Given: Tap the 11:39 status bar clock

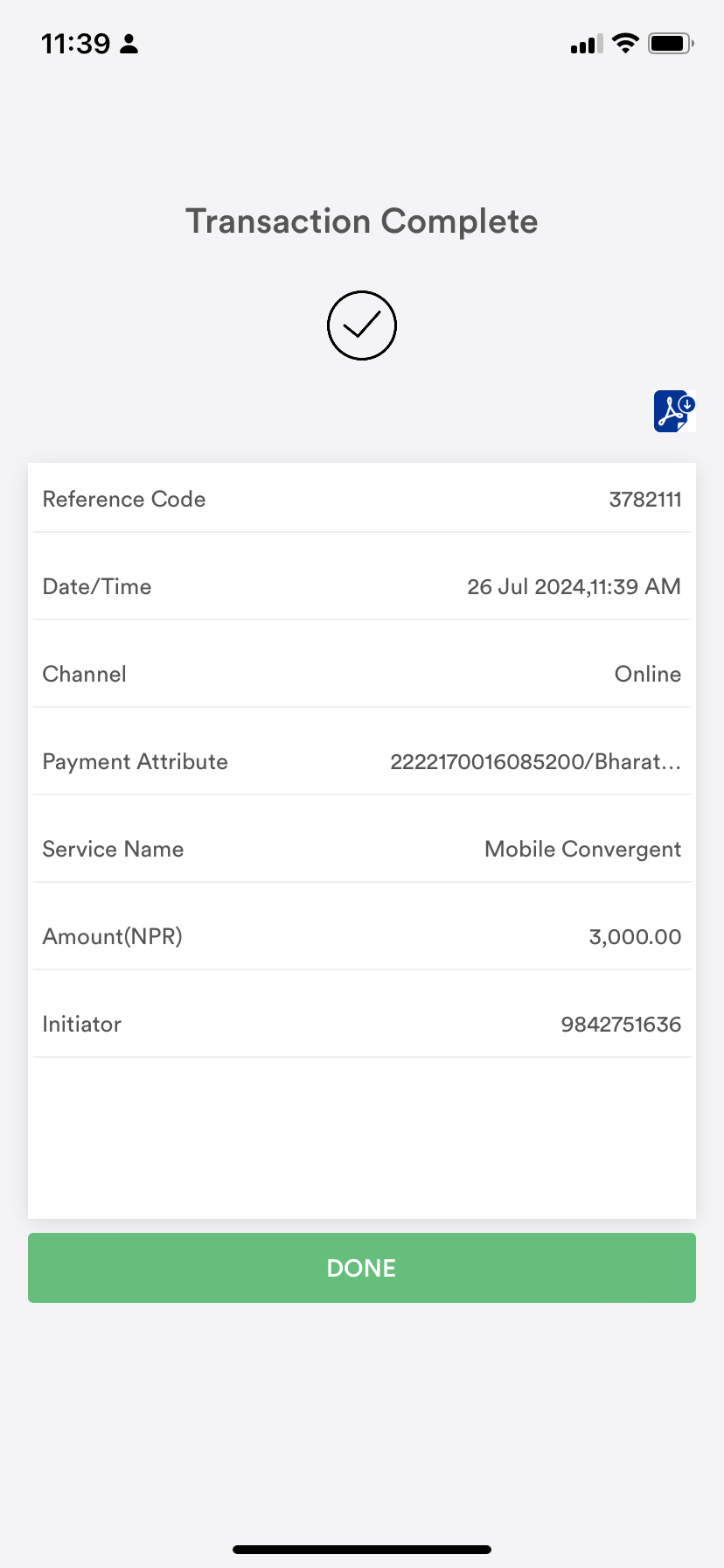Looking at the screenshot, I should coord(76,44).
